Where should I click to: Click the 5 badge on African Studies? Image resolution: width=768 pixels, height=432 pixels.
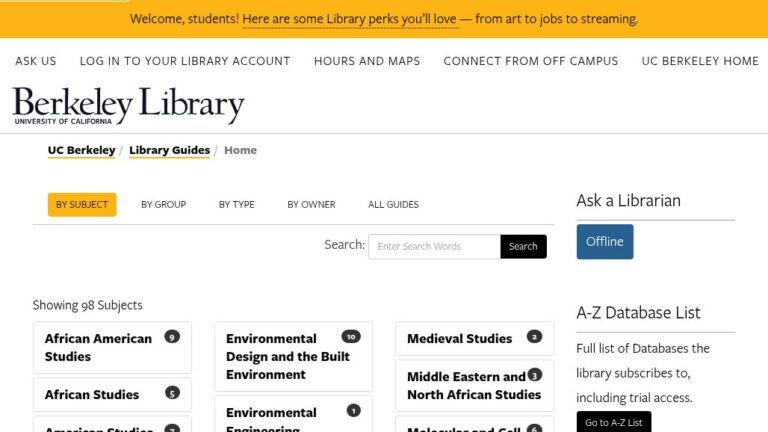[x=172, y=393]
